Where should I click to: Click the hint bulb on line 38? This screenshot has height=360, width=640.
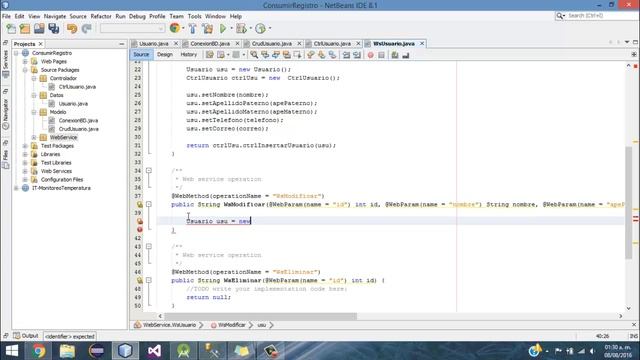coord(140,204)
